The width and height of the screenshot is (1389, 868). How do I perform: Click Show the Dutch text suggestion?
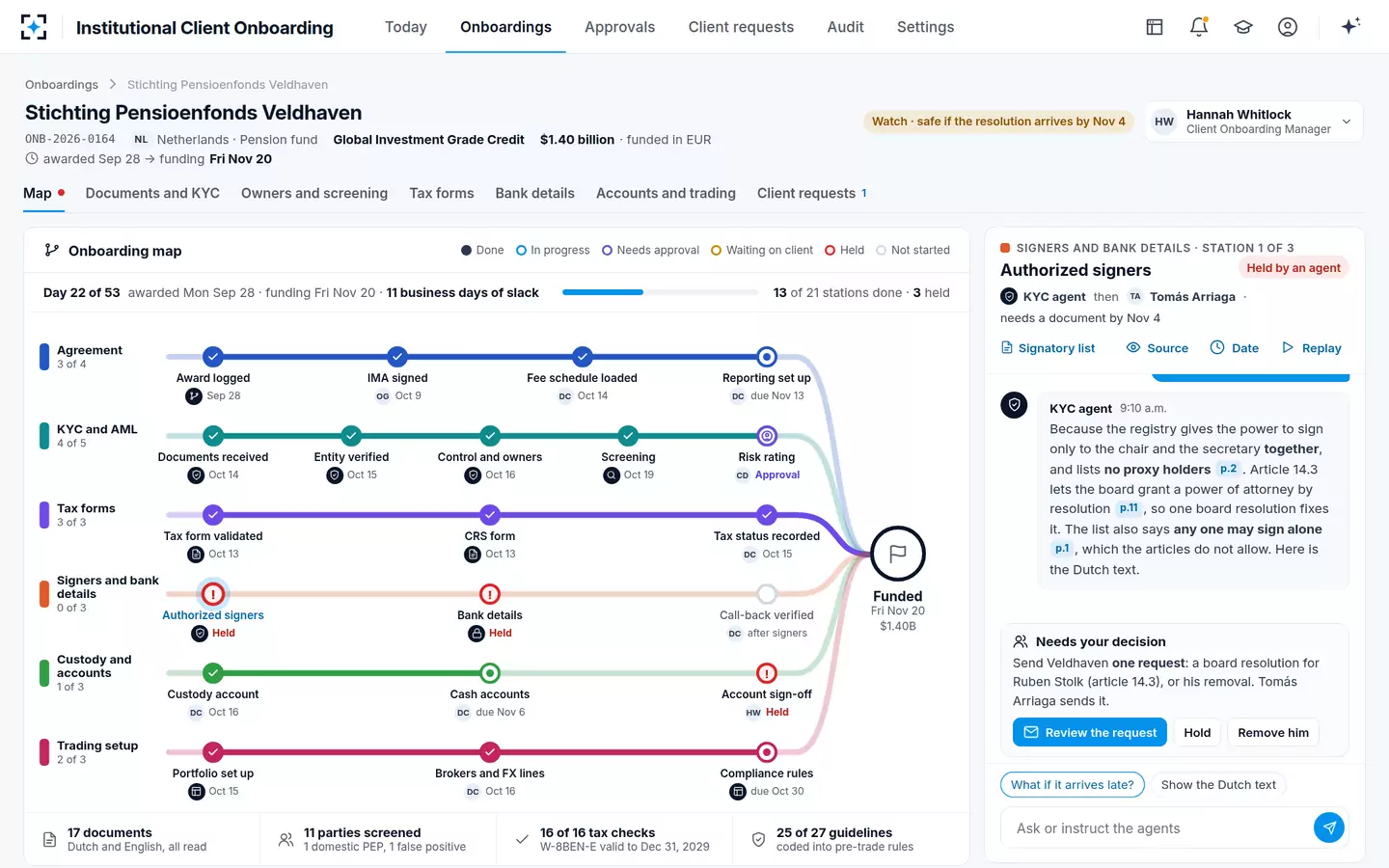[1218, 784]
